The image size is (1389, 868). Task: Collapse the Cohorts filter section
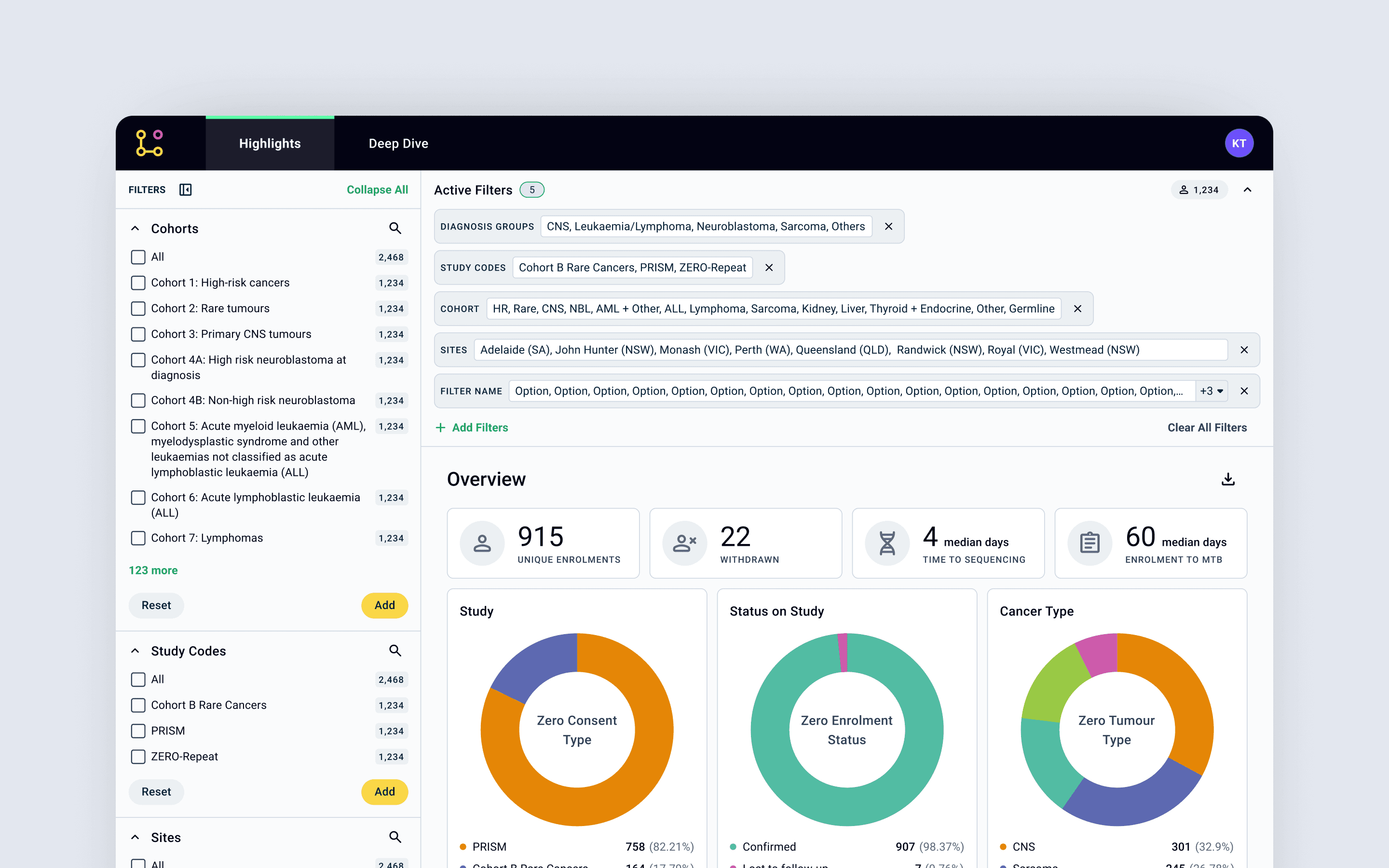coord(135,229)
